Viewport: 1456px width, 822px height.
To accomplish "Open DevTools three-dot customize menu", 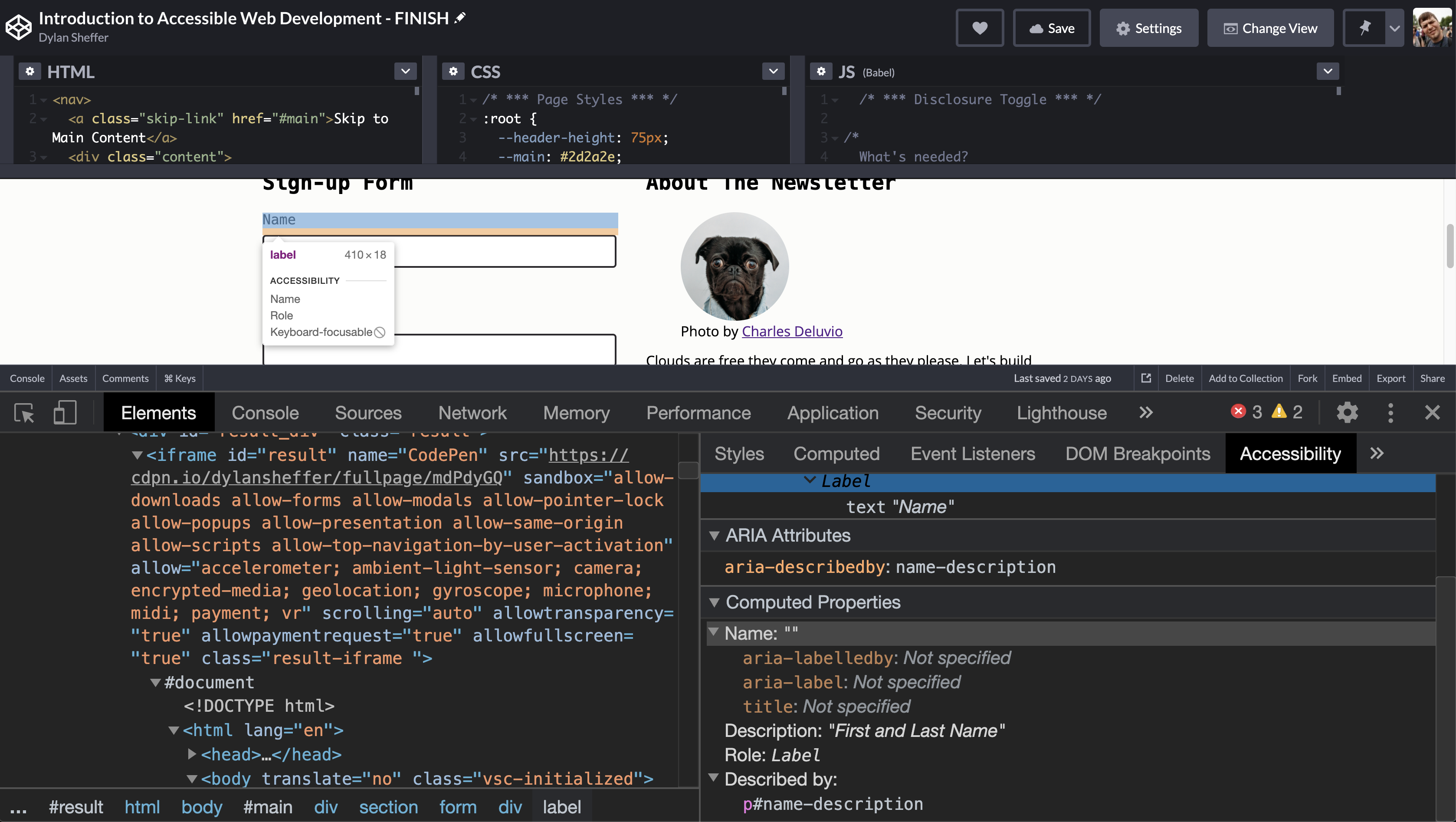I will 1390,413.
